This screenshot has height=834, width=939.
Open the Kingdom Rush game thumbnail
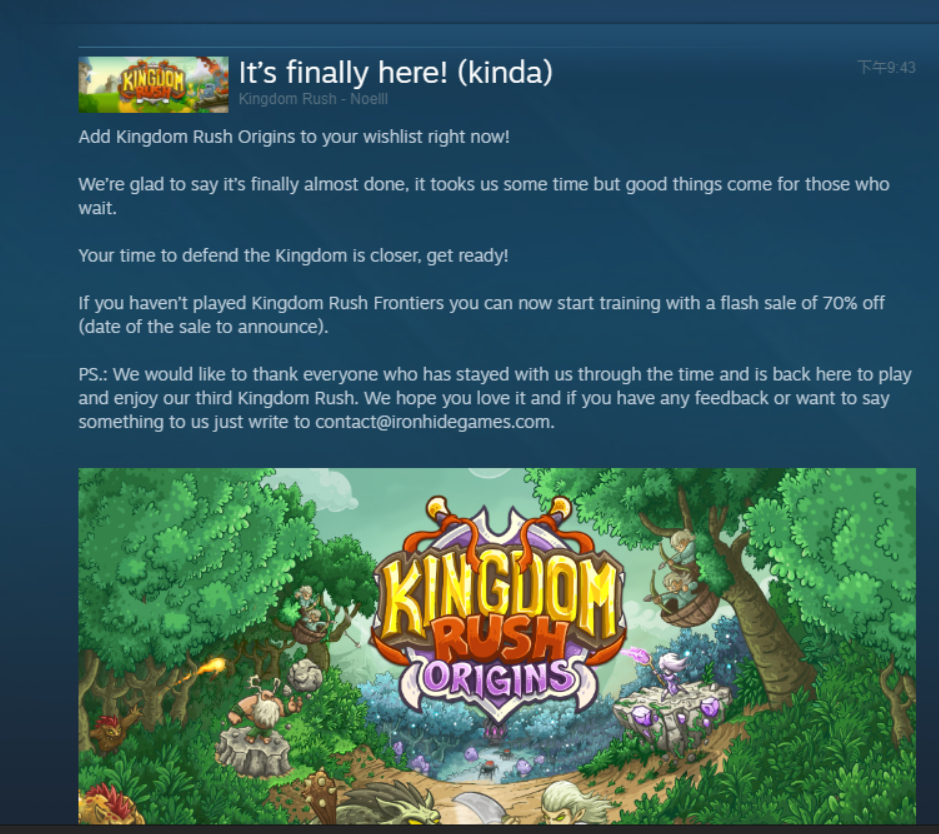[153, 84]
